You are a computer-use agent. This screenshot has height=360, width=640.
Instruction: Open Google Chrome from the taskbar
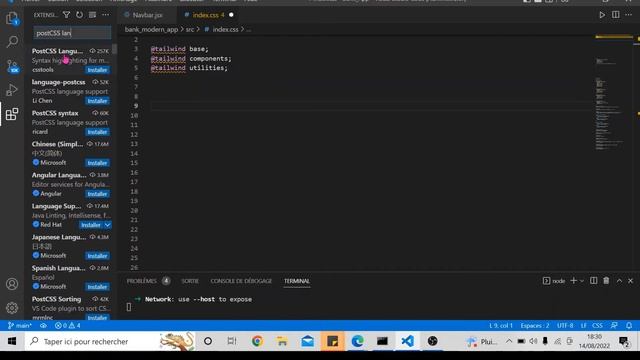coord(257,341)
